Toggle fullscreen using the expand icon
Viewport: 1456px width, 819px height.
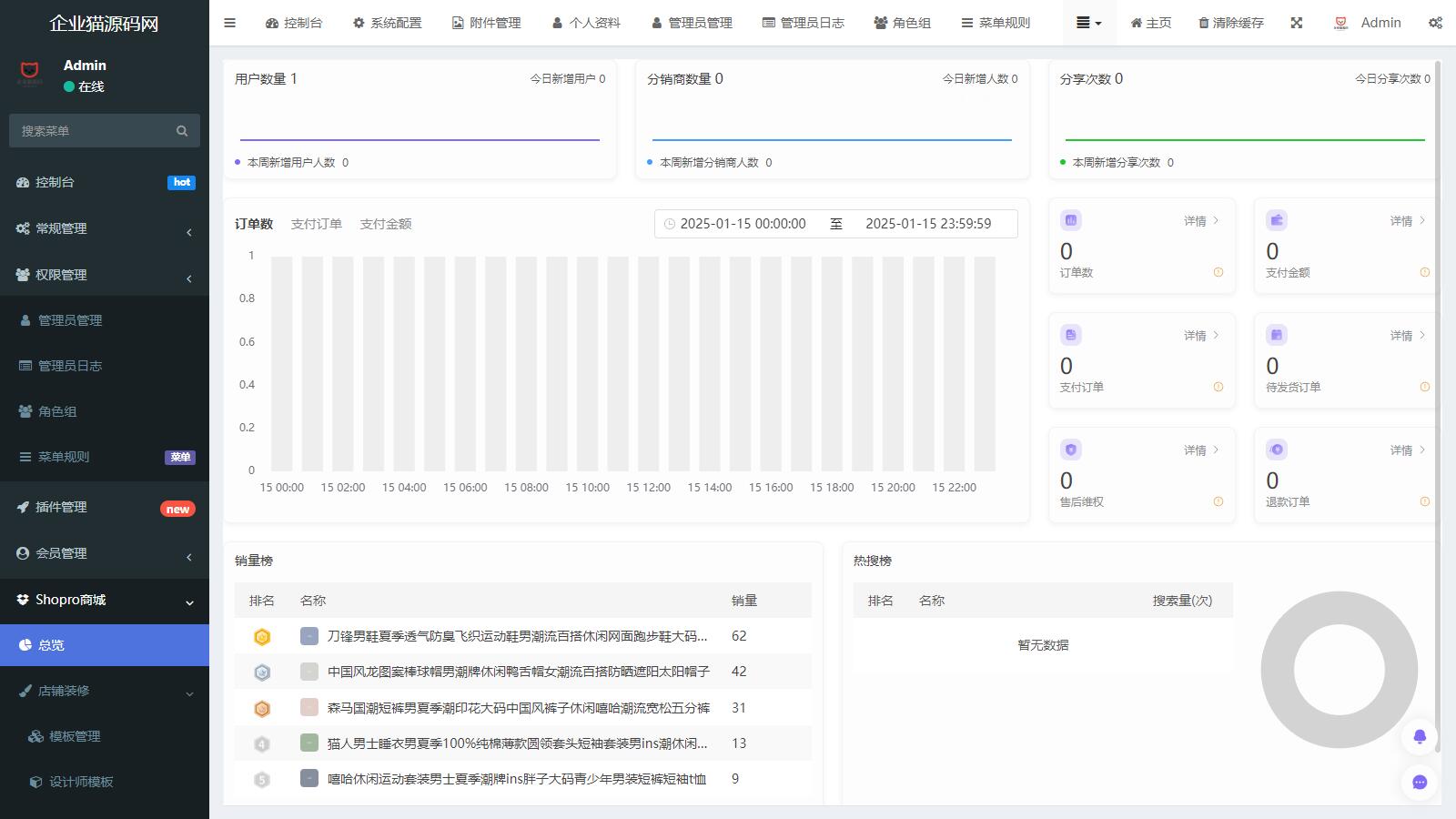click(1296, 23)
